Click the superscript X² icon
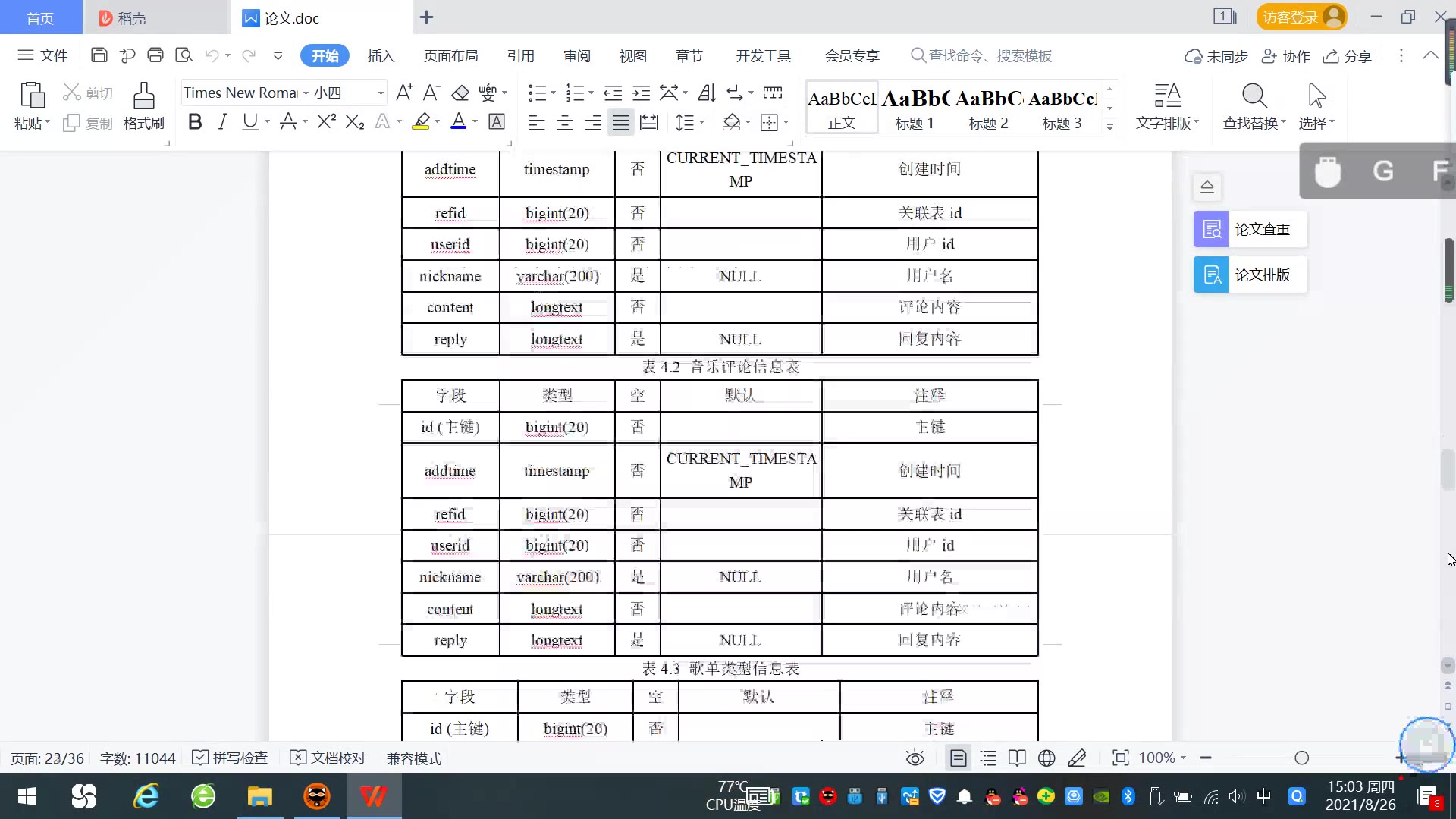The image size is (1456, 819). click(x=326, y=122)
